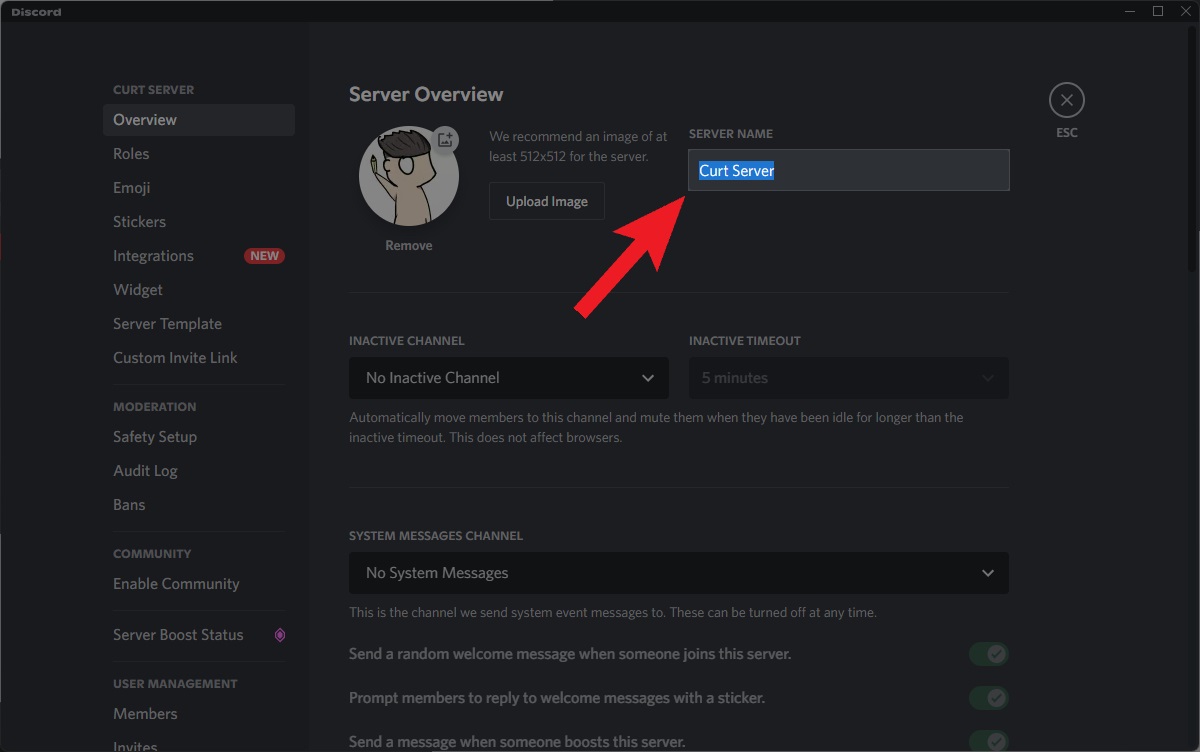The width and height of the screenshot is (1200, 752).
Task: Click the NEW badge next to Integrations
Action: (263, 255)
